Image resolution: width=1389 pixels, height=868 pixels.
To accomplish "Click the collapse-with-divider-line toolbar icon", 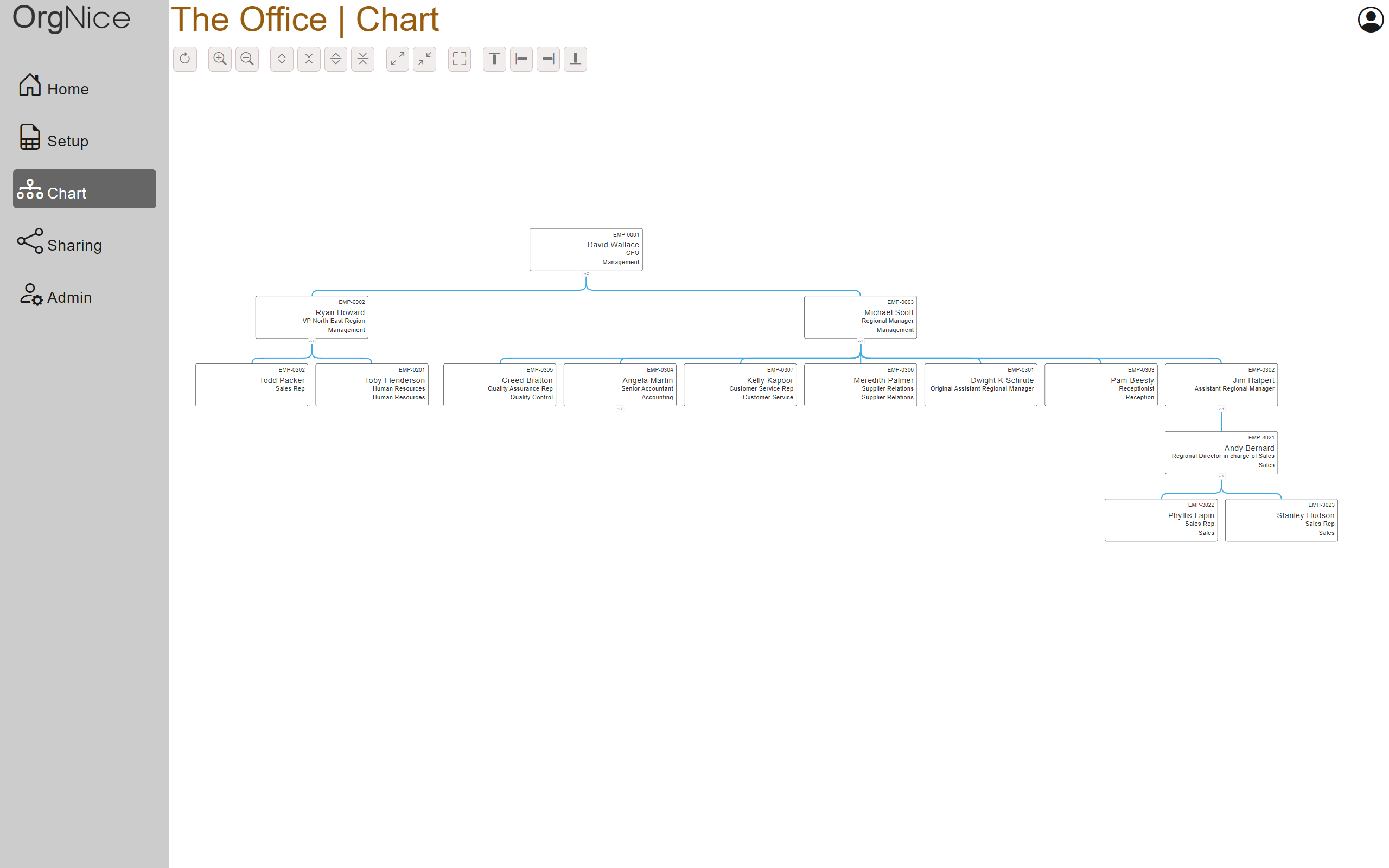I will 363,59.
